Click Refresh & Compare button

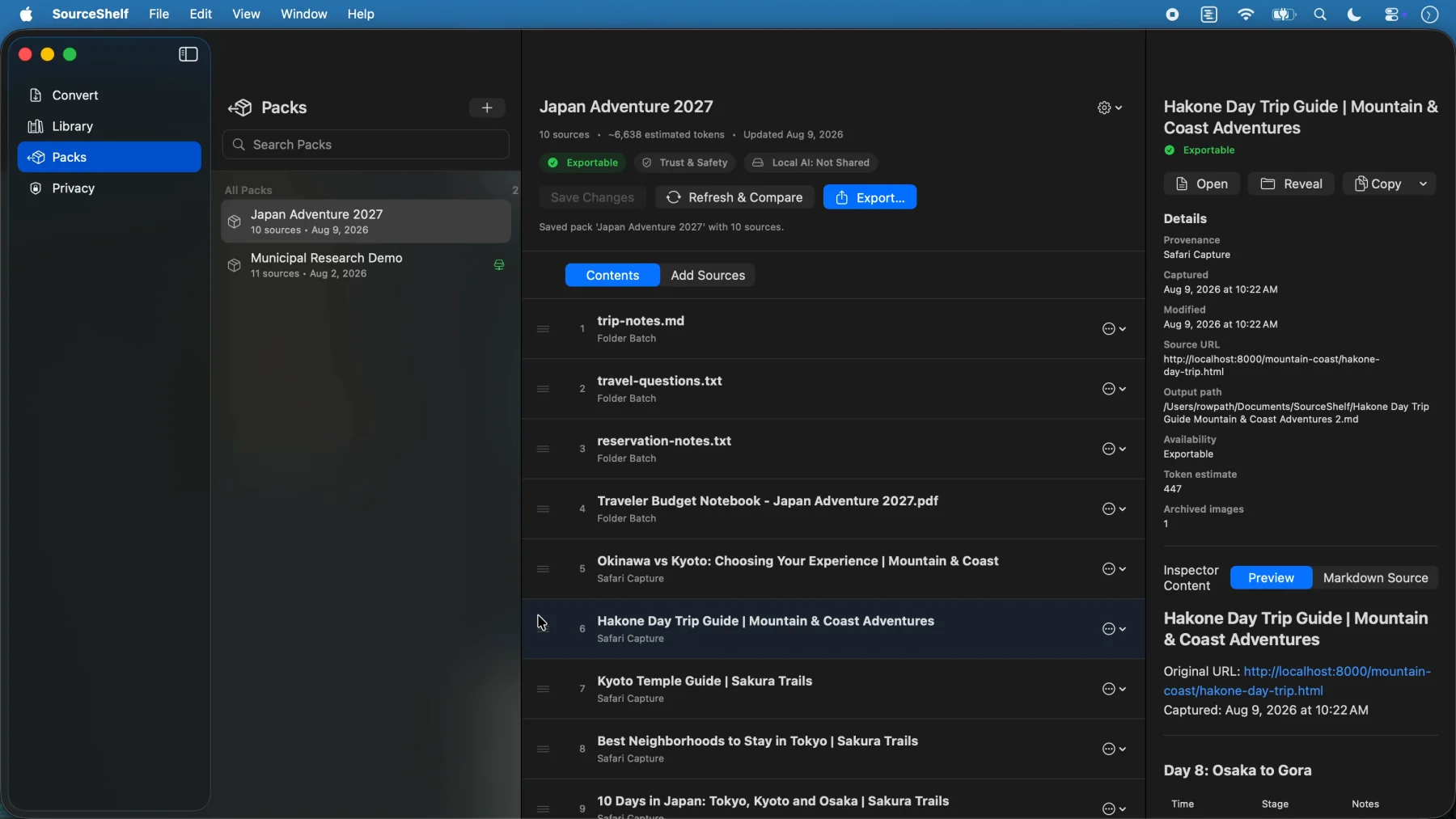pyautogui.click(x=734, y=197)
